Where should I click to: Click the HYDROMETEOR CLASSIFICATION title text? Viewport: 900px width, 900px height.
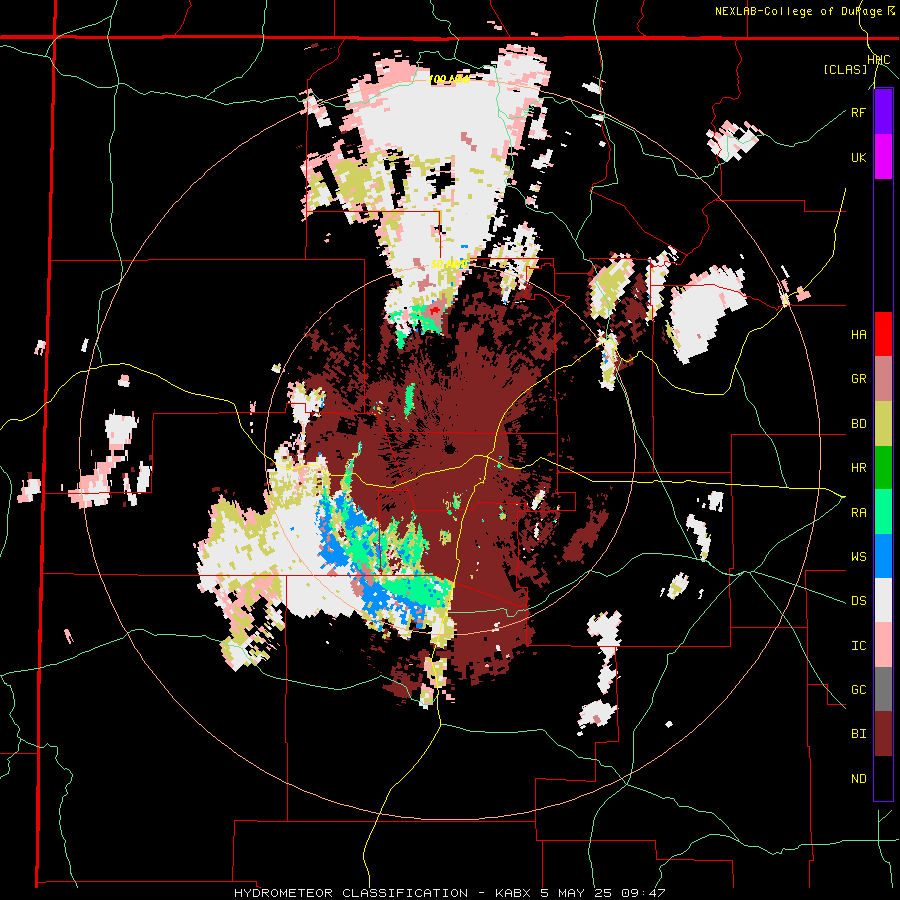tap(351, 893)
